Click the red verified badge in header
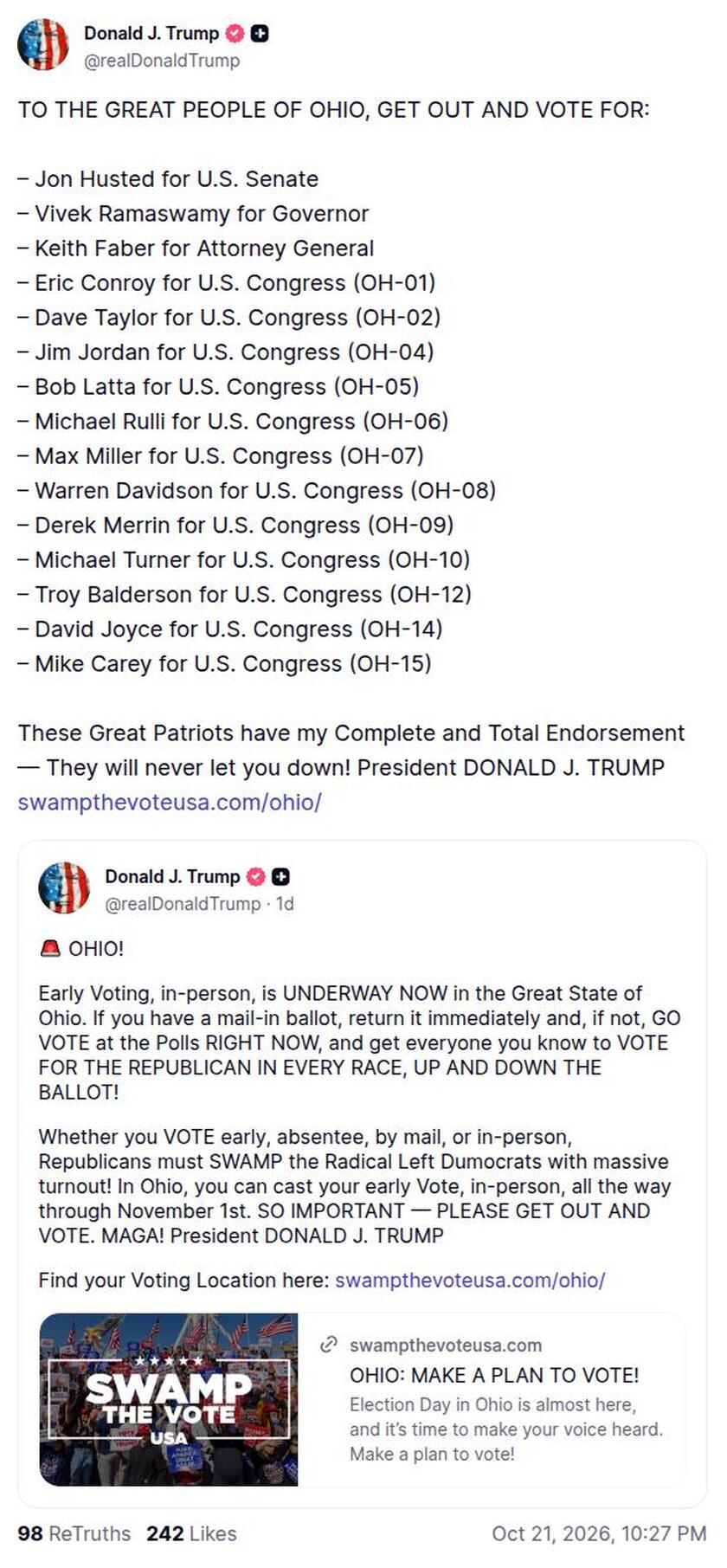 [235, 34]
